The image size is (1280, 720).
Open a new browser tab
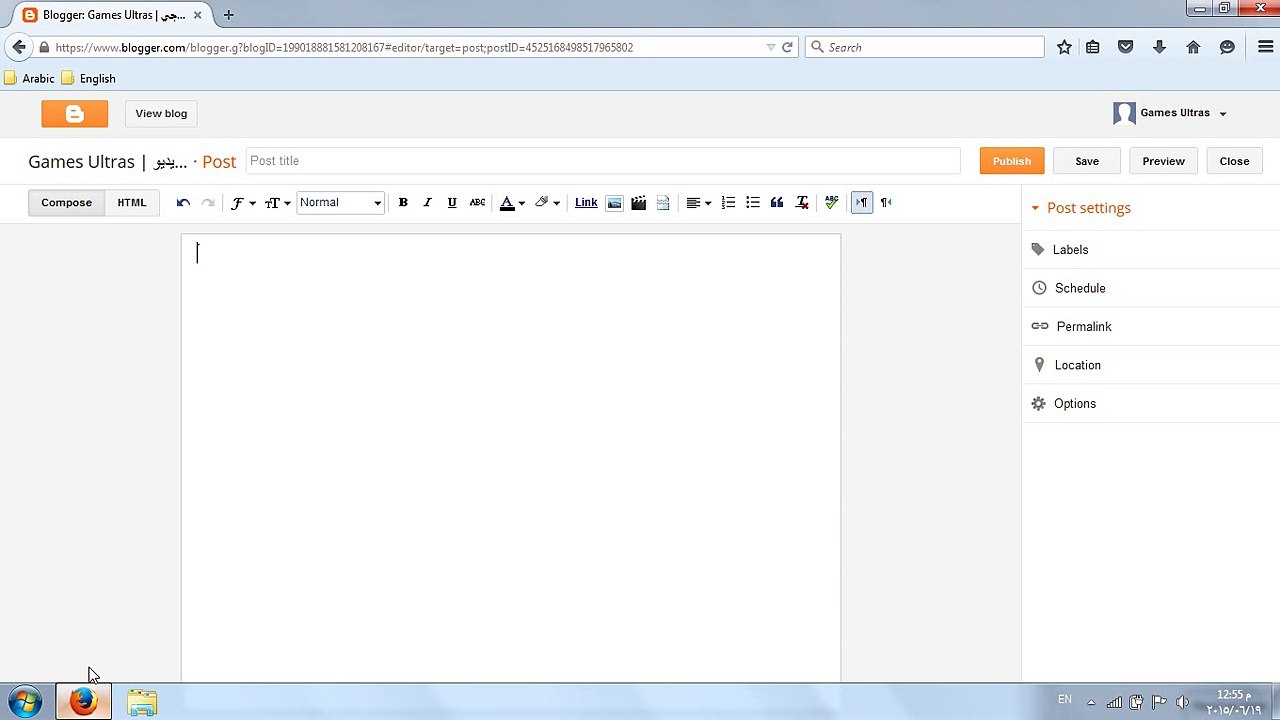(x=228, y=15)
